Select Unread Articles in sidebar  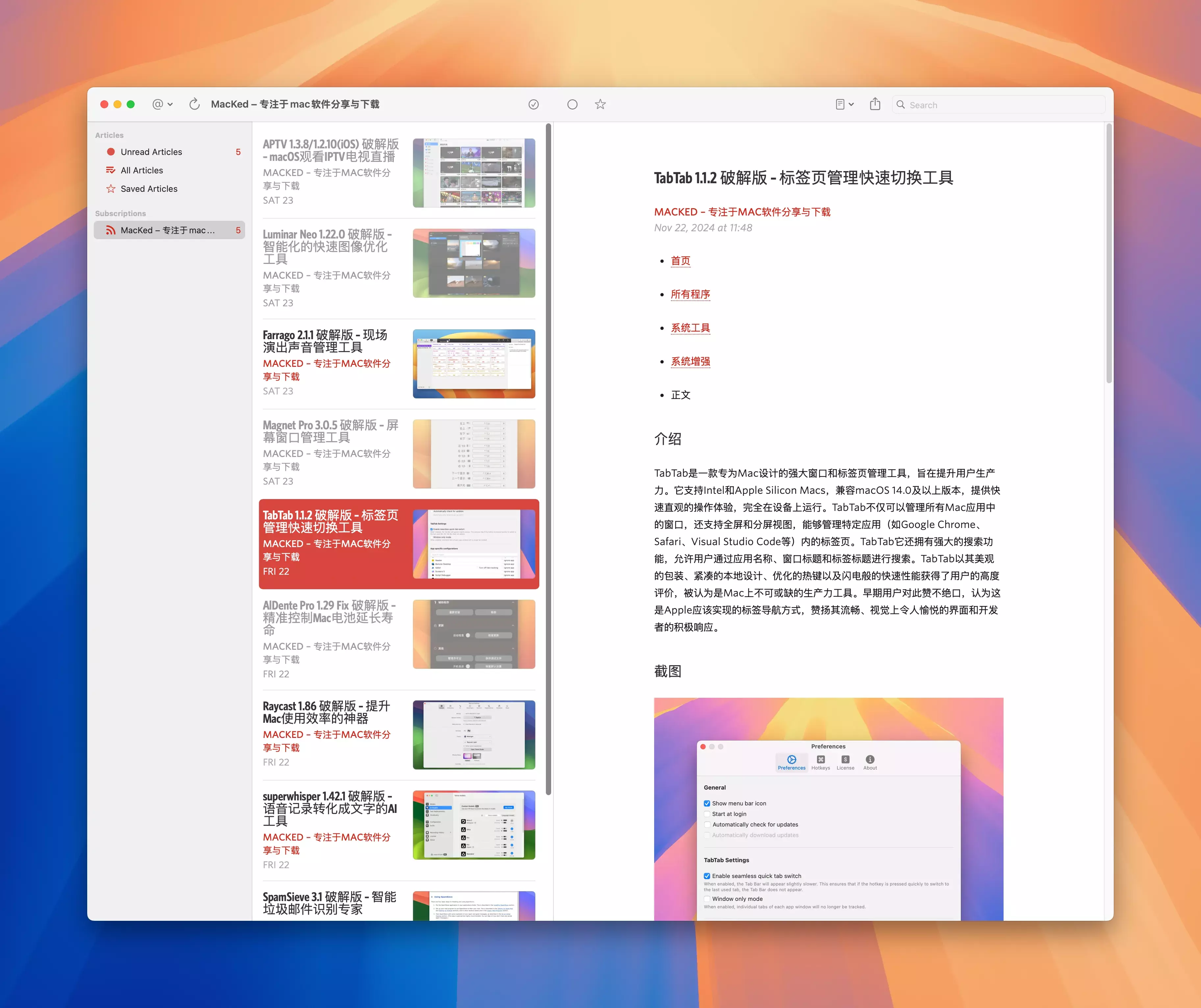tap(151, 152)
